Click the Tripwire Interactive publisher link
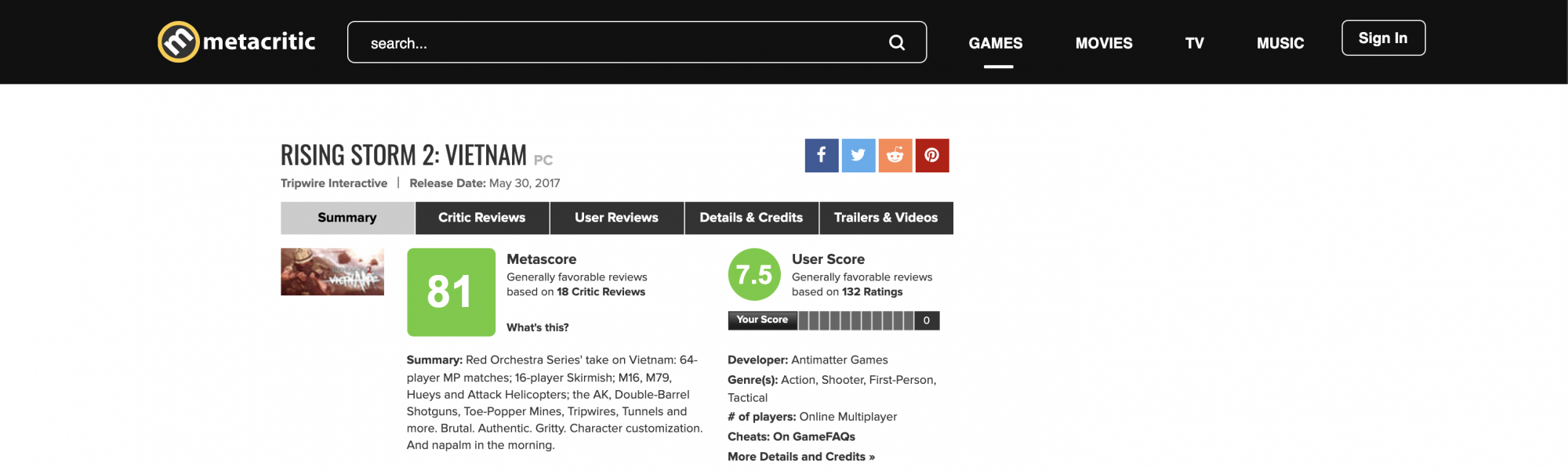Viewport: 1568px width, 470px height. point(334,183)
